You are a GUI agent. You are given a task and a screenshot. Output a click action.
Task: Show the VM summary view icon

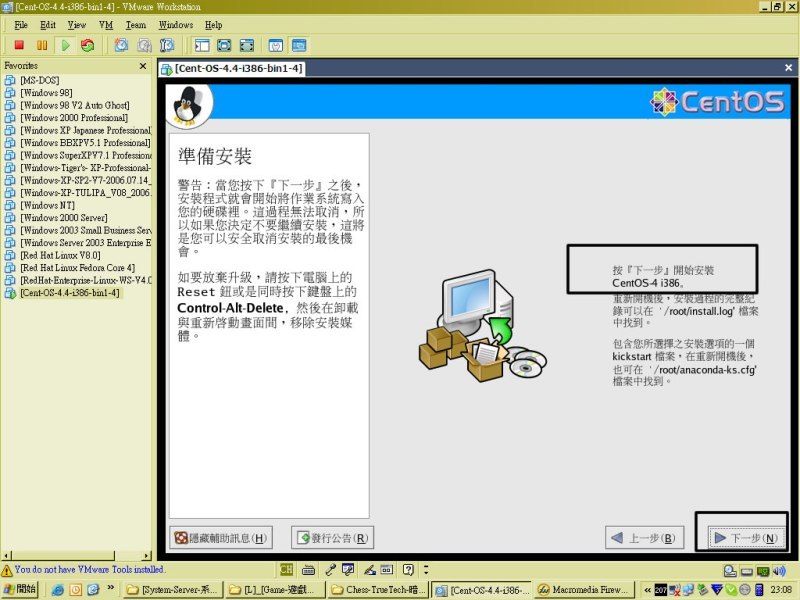tap(276, 45)
